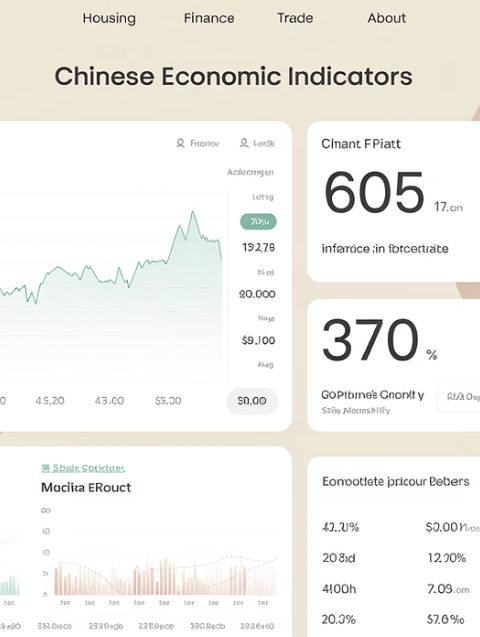The image size is (480, 637).
Task: Click the 12.00% table value
Action: pyautogui.click(x=446, y=558)
